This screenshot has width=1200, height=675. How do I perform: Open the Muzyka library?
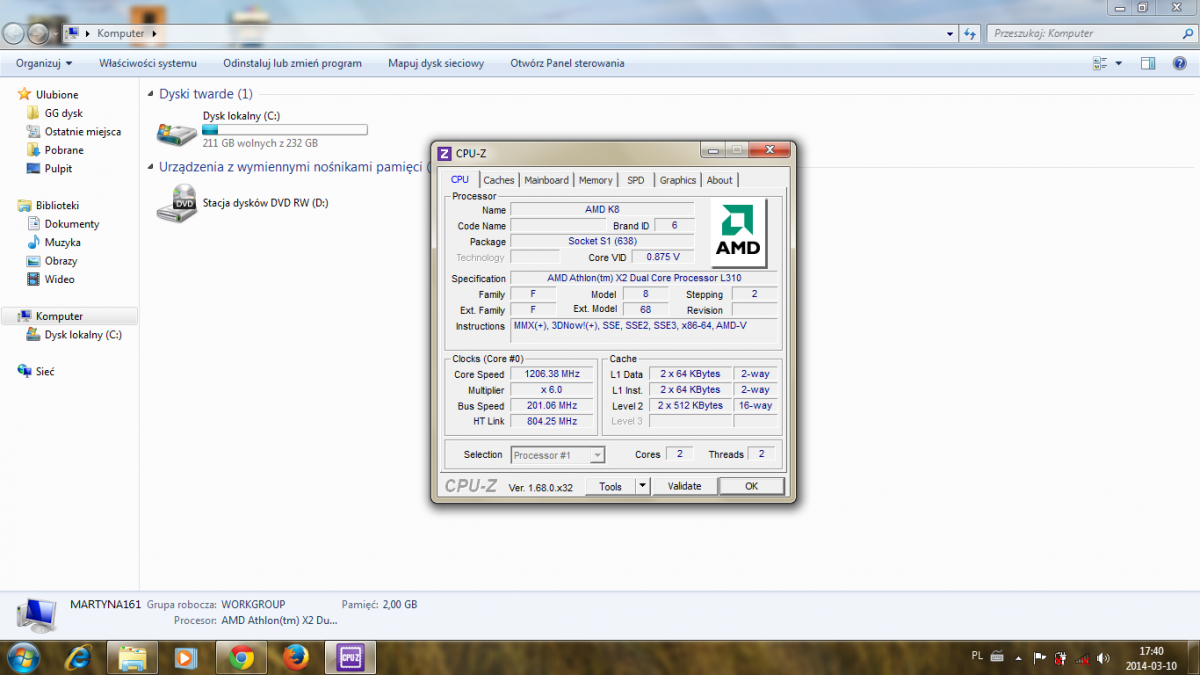pos(63,242)
